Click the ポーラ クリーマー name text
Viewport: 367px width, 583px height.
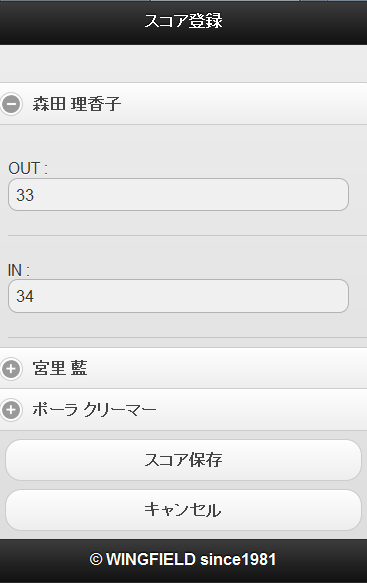[x=94, y=410]
